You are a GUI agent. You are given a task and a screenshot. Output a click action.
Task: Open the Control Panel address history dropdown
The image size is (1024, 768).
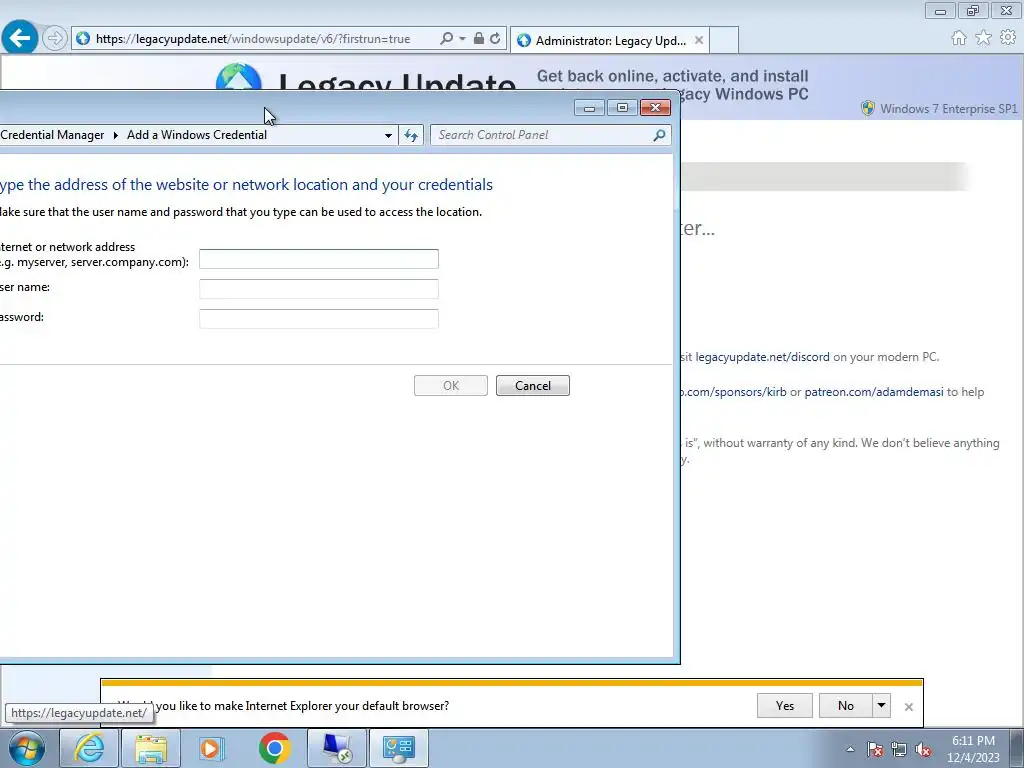pyautogui.click(x=389, y=135)
